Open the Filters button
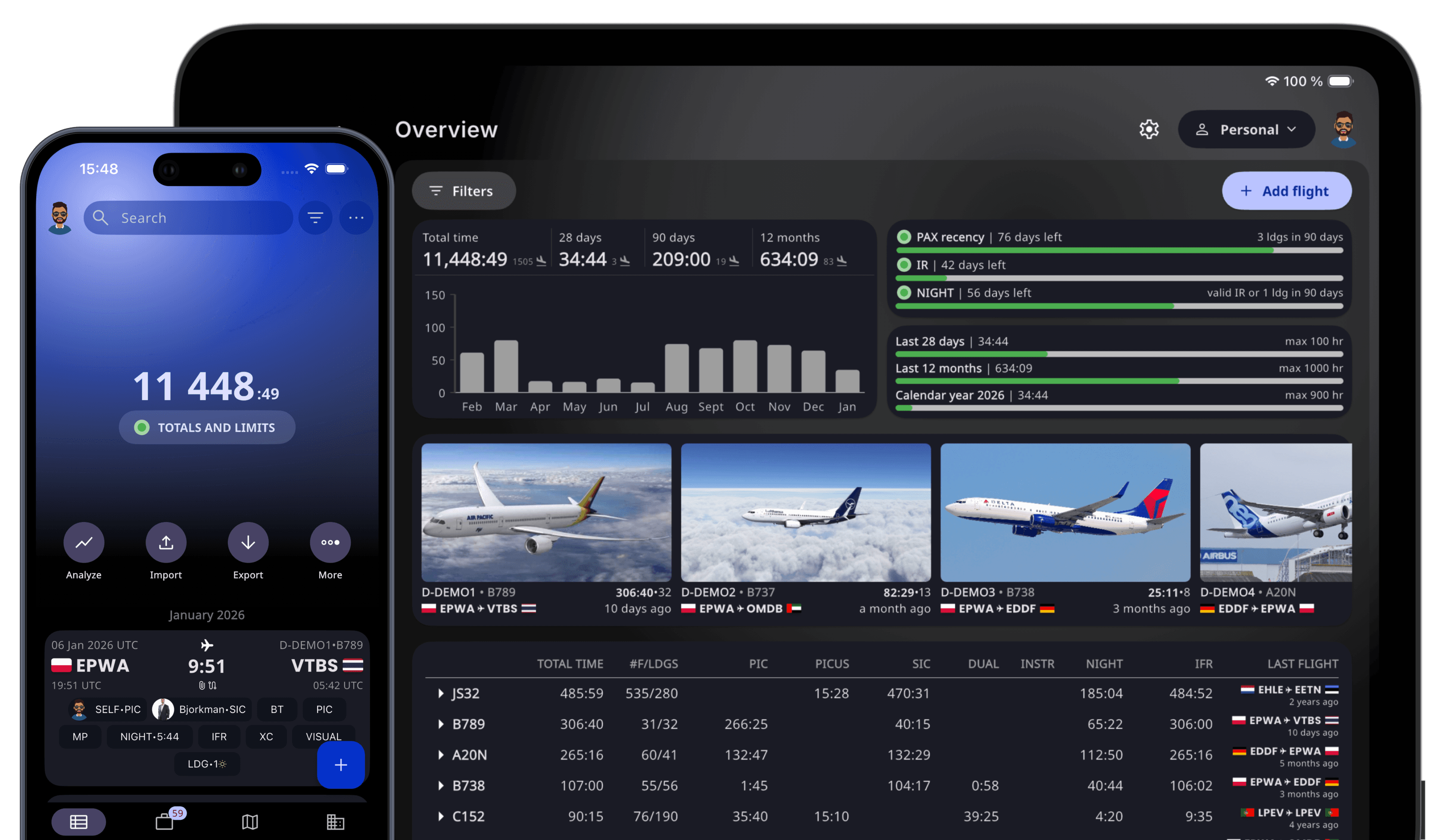Screen dimensions: 1451x840 (x=464, y=191)
